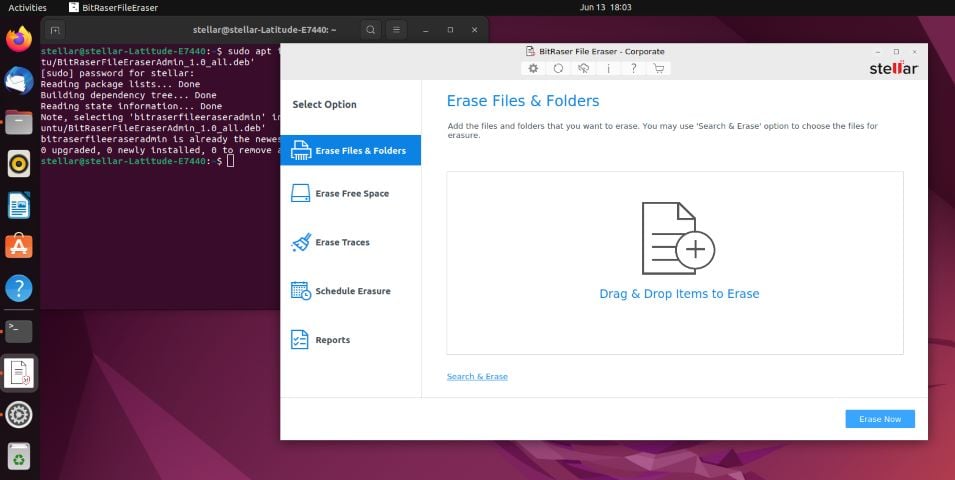Open Help from the dock
This screenshot has width=955, height=480.
[x=19, y=288]
